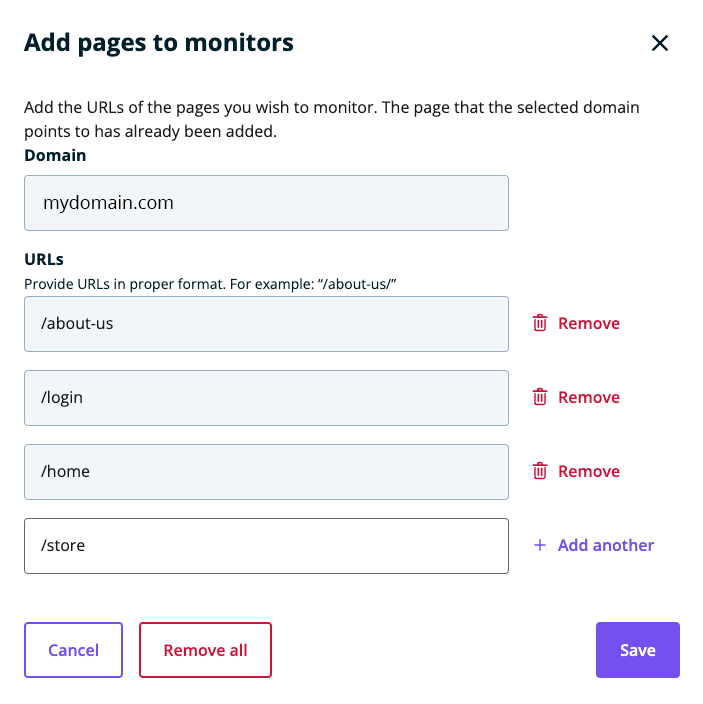Click the trash icon beside /about-us
The image size is (703, 704).
coord(540,323)
